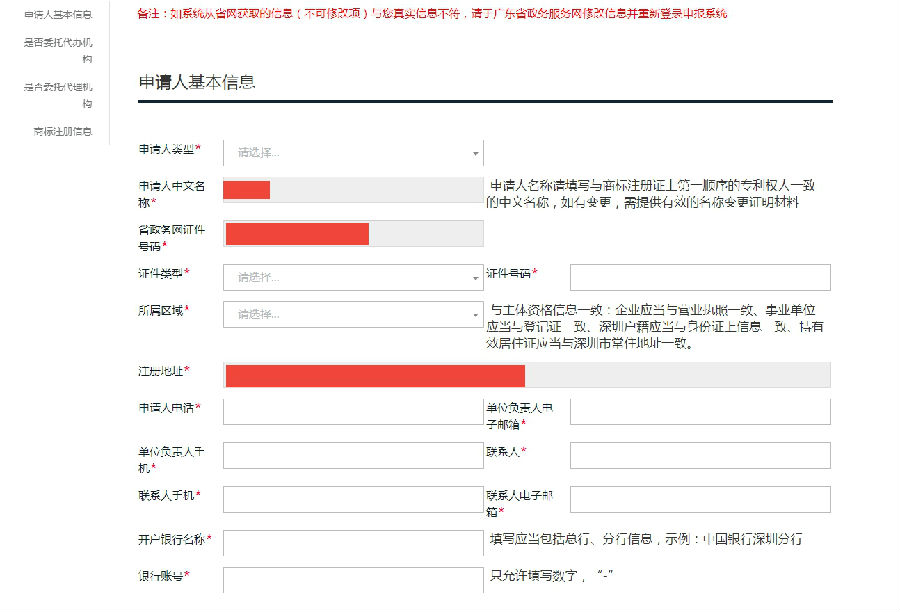The height and width of the screenshot is (612, 900).
Task: Open the 所属区域 dropdown list
Action: click(x=353, y=314)
